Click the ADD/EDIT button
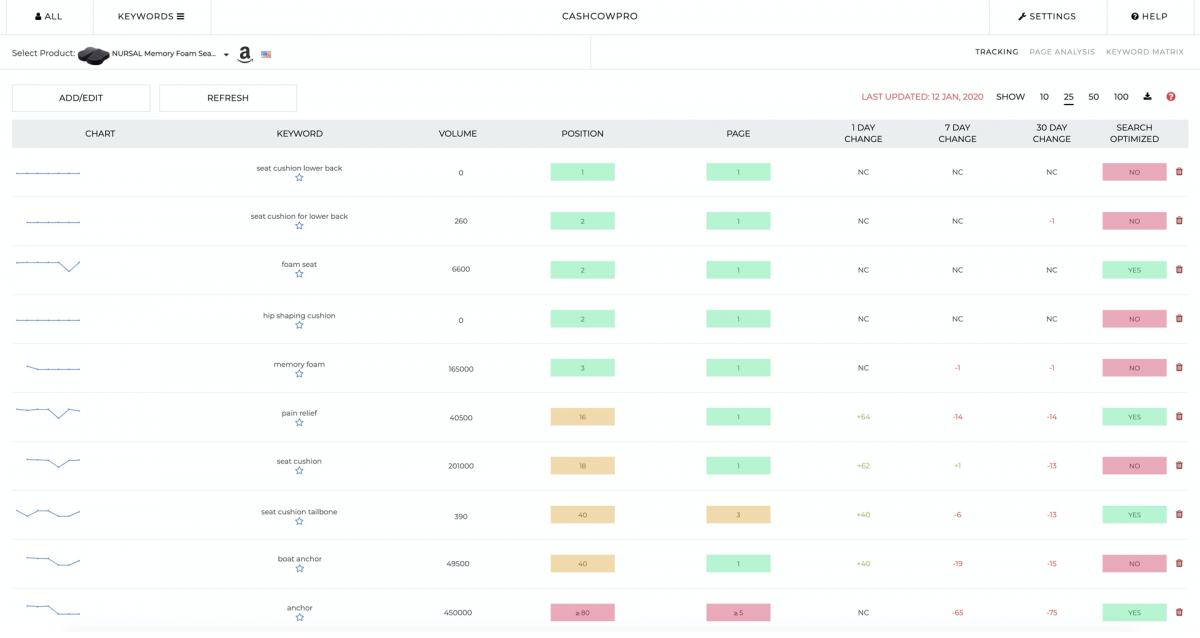 pos(80,97)
